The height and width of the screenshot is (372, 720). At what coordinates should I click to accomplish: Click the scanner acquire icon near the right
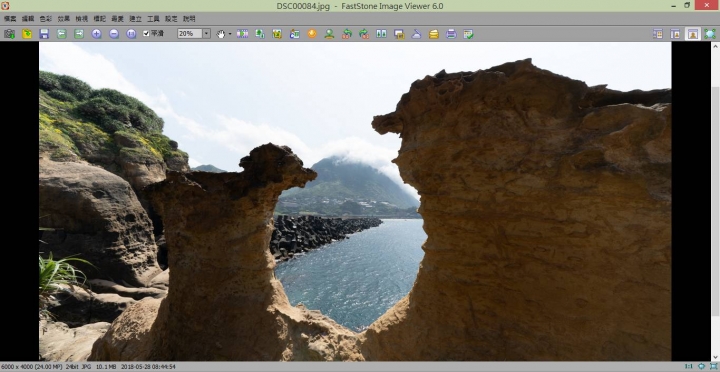pyautogui.click(x=416, y=34)
